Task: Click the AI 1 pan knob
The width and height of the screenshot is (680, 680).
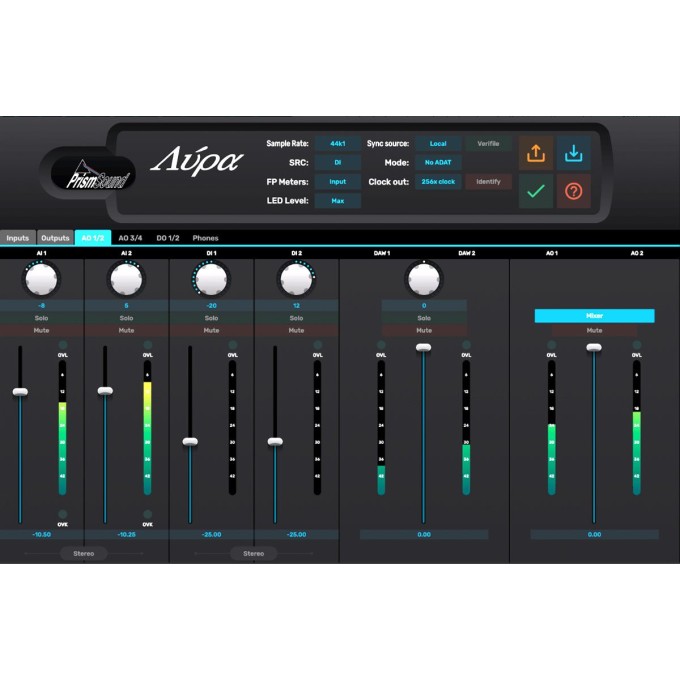Action: pyautogui.click(x=41, y=279)
